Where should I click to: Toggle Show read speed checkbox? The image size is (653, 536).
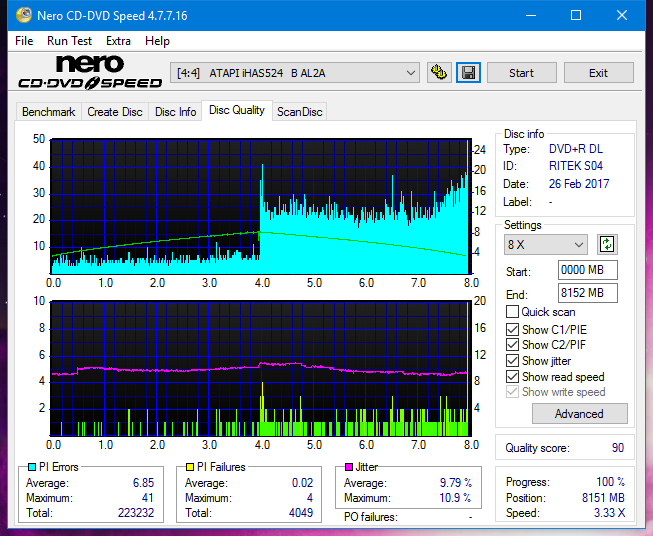(512, 376)
